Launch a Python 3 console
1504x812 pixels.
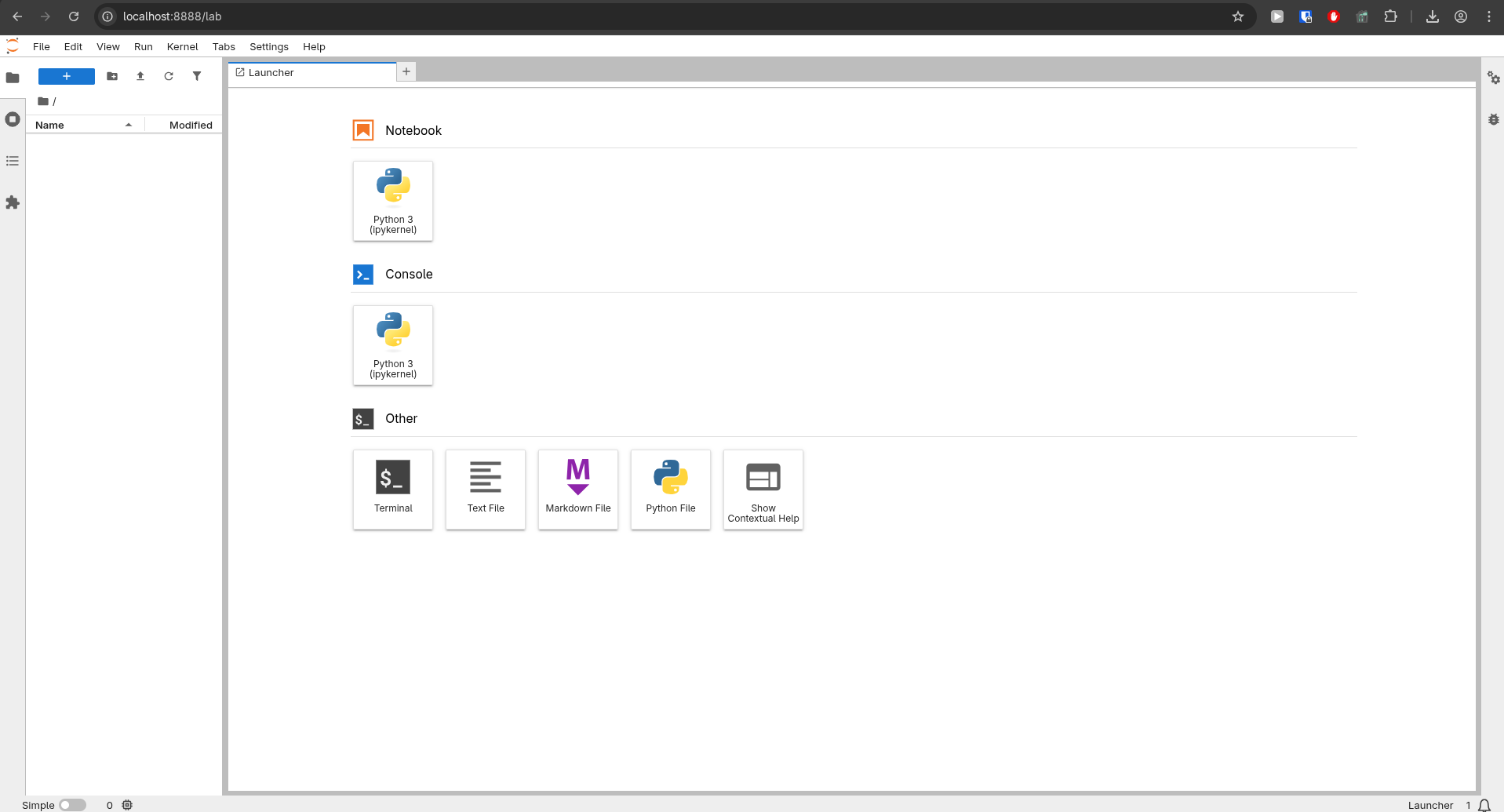point(392,345)
